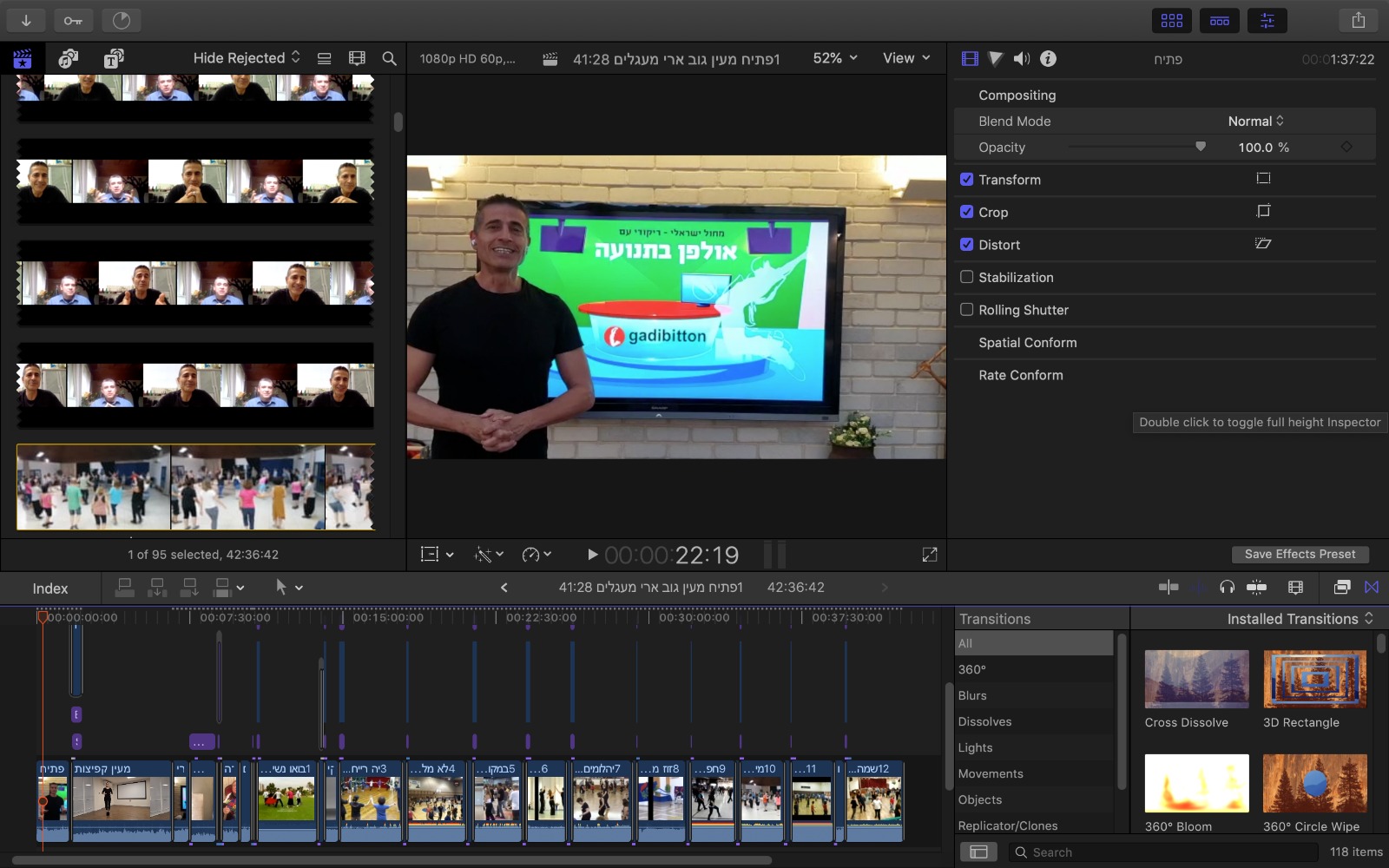Open the Blend Mode Normal dropdown
Screen dimensions: 1389x868
coord(1256,122)
